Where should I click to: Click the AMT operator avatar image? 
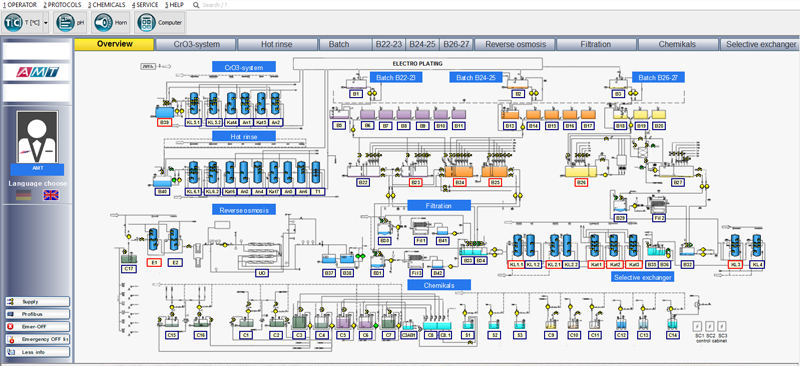point(37,136)
